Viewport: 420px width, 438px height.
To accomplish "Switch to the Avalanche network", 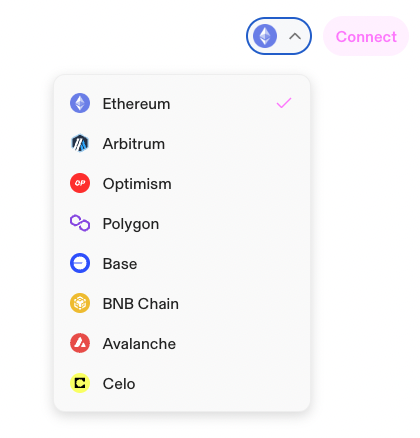I will pyautogui.click(x=182, y=343).
